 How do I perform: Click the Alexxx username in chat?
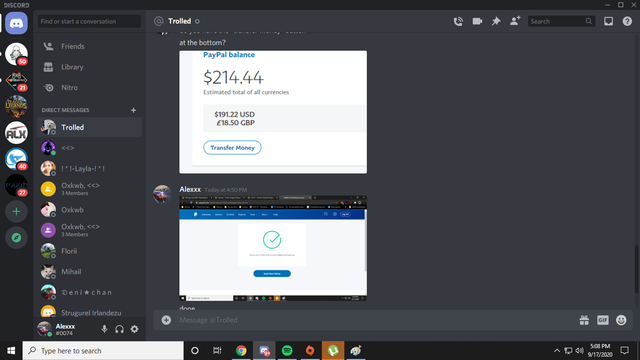click(190, 189)
